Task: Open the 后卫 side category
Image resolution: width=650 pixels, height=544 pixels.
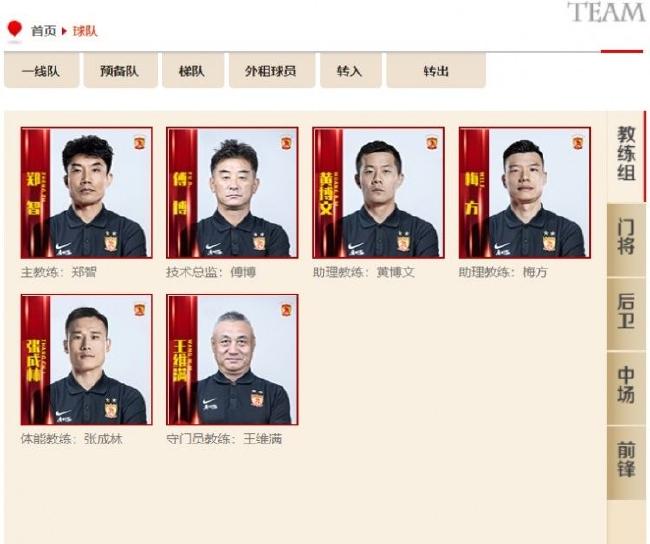Action: (x=626, y=314)
